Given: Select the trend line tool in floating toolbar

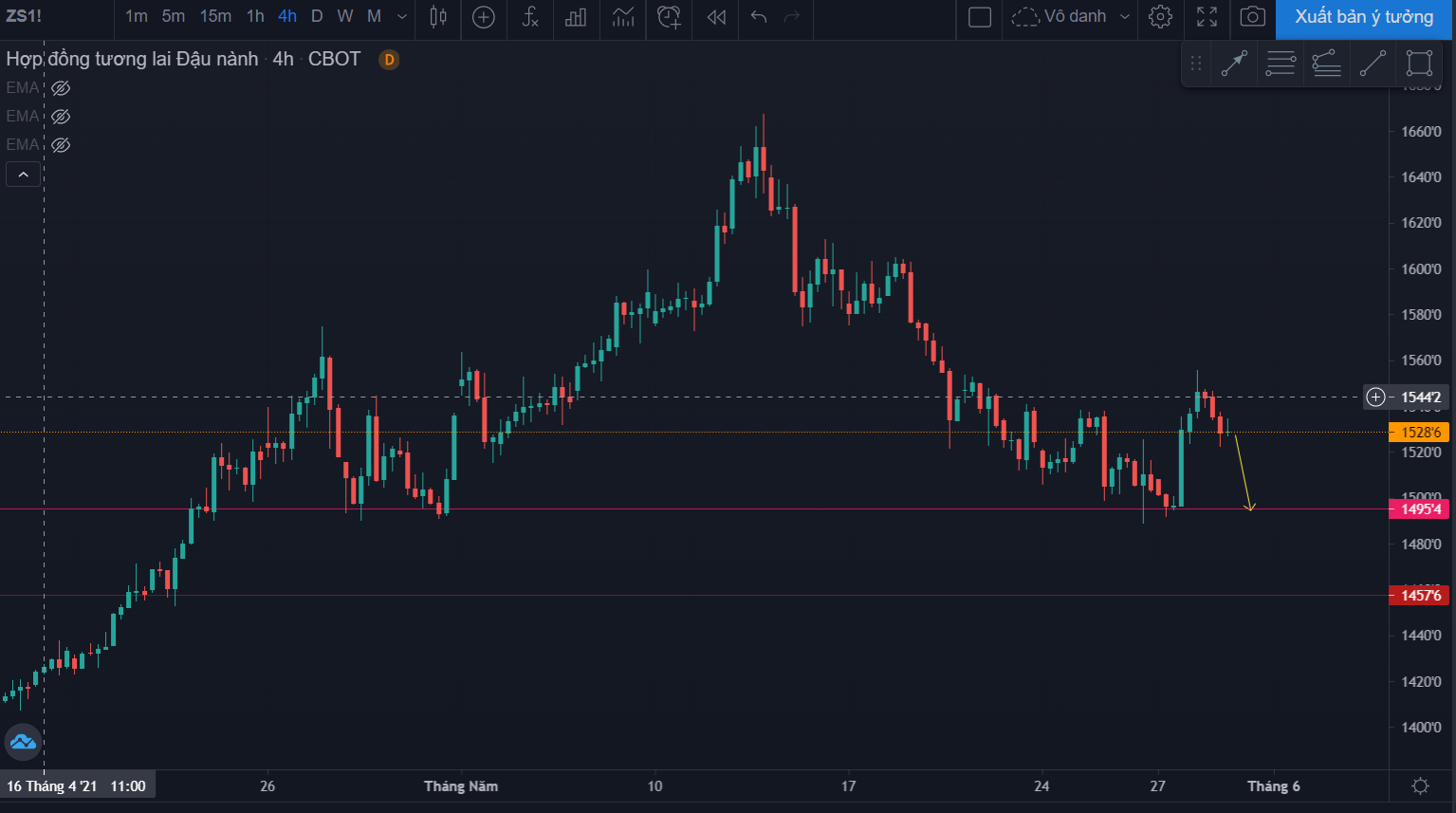Looking at the screenshot, I should [1373, 64].
